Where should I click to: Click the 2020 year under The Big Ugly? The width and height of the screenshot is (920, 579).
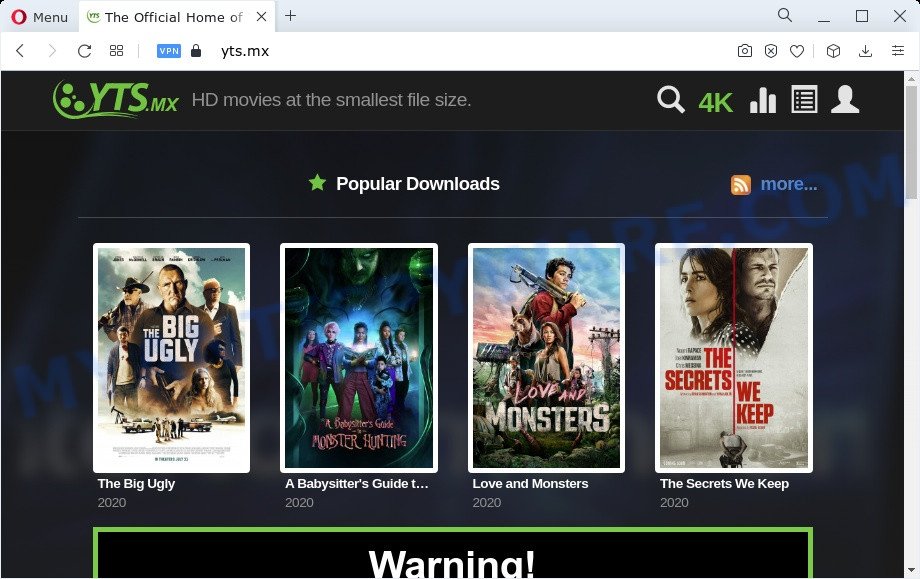tap(111, 503)
